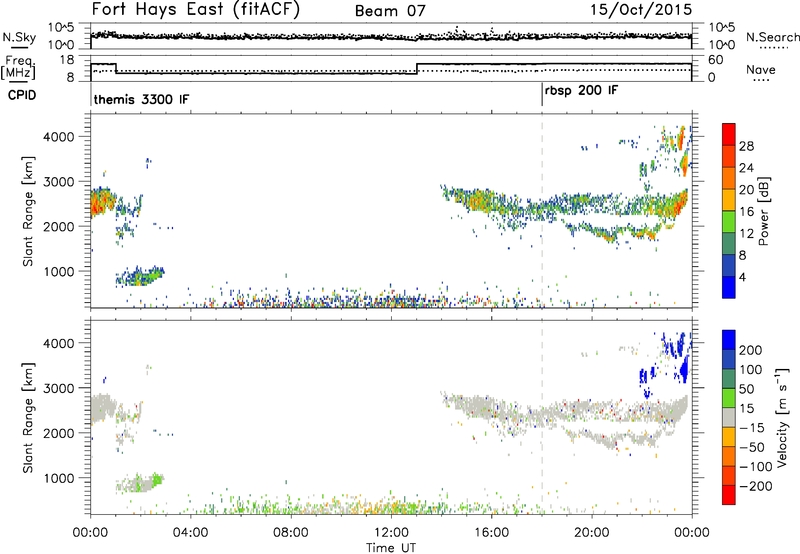Click the '28' label on the power colorbar

pos(746,146)
